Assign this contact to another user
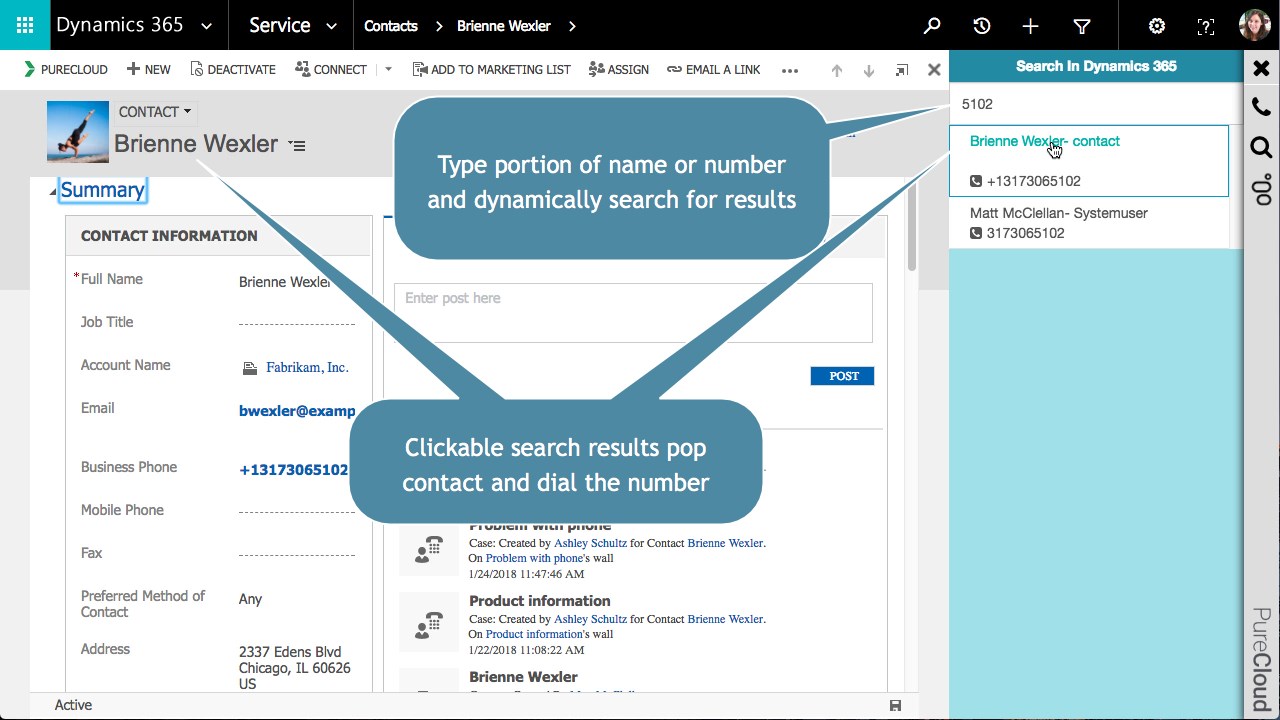The image size is (1280, 720). [x=619, y=70]
